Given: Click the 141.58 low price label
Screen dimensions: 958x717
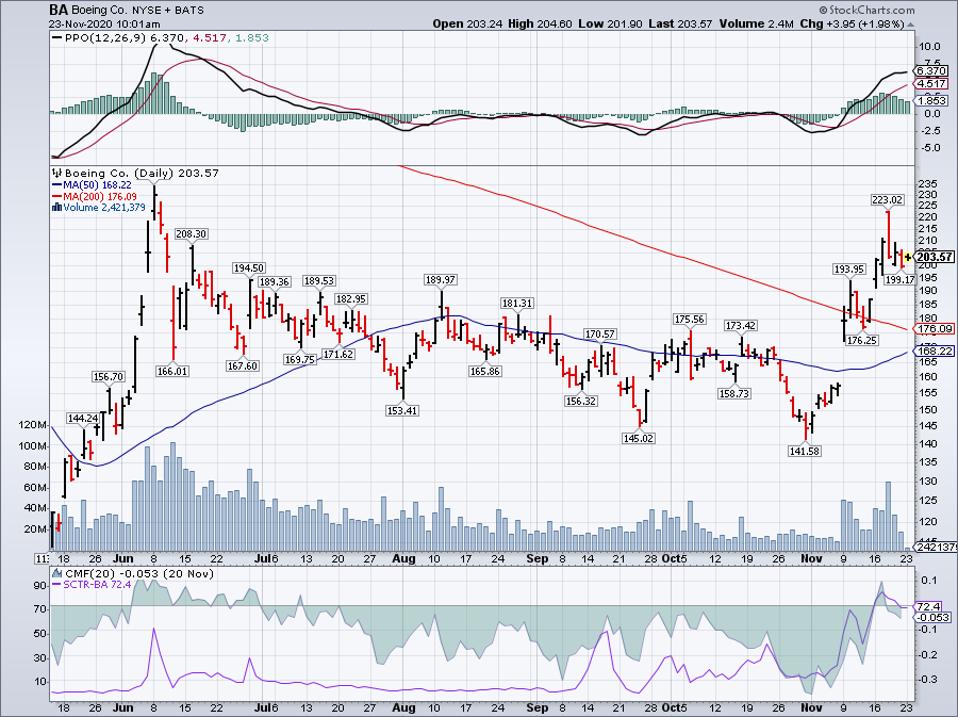Looking at the screenshot, I should coord(805,451).
